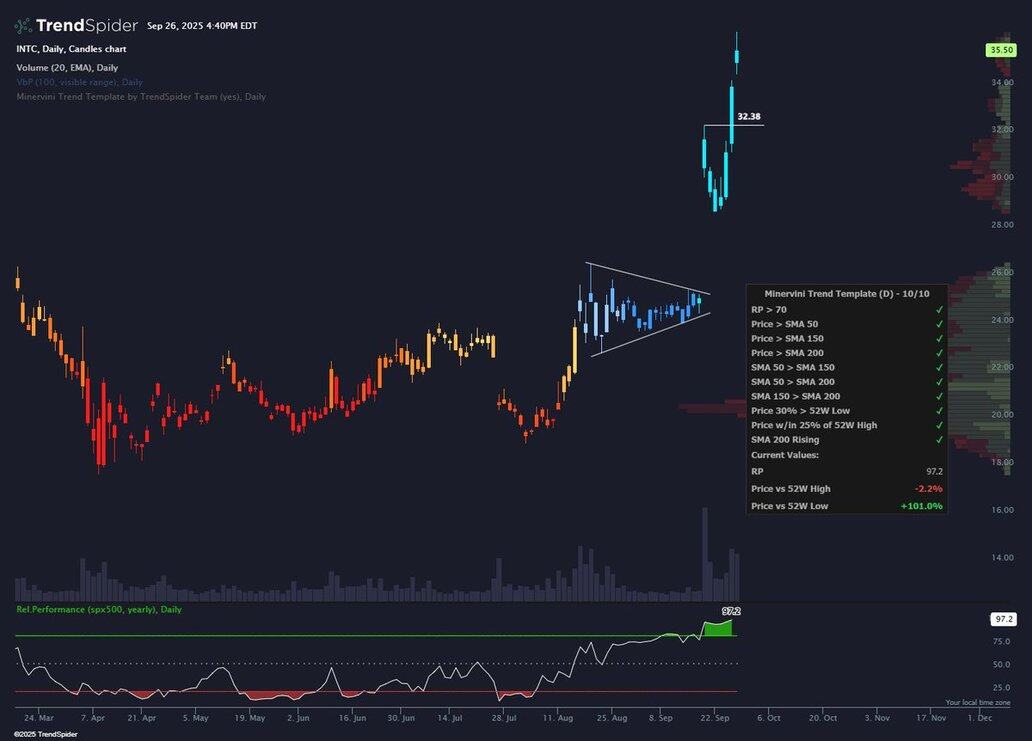The height and width of the screenshot is (741, 1032).
Task: Click the check mark for SMA 150 > SMA 200
Action: point(939,397)
